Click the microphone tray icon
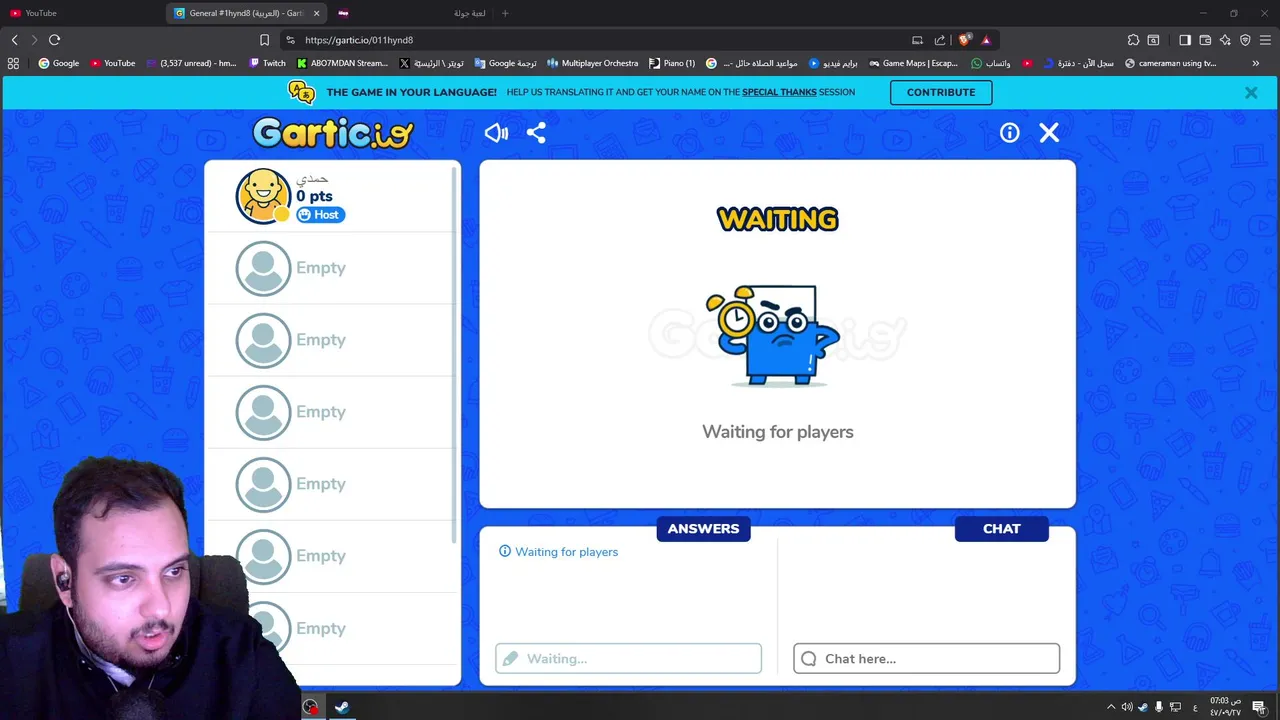1280x720 pixels. pyautogui.click(x=1159, y=707)
